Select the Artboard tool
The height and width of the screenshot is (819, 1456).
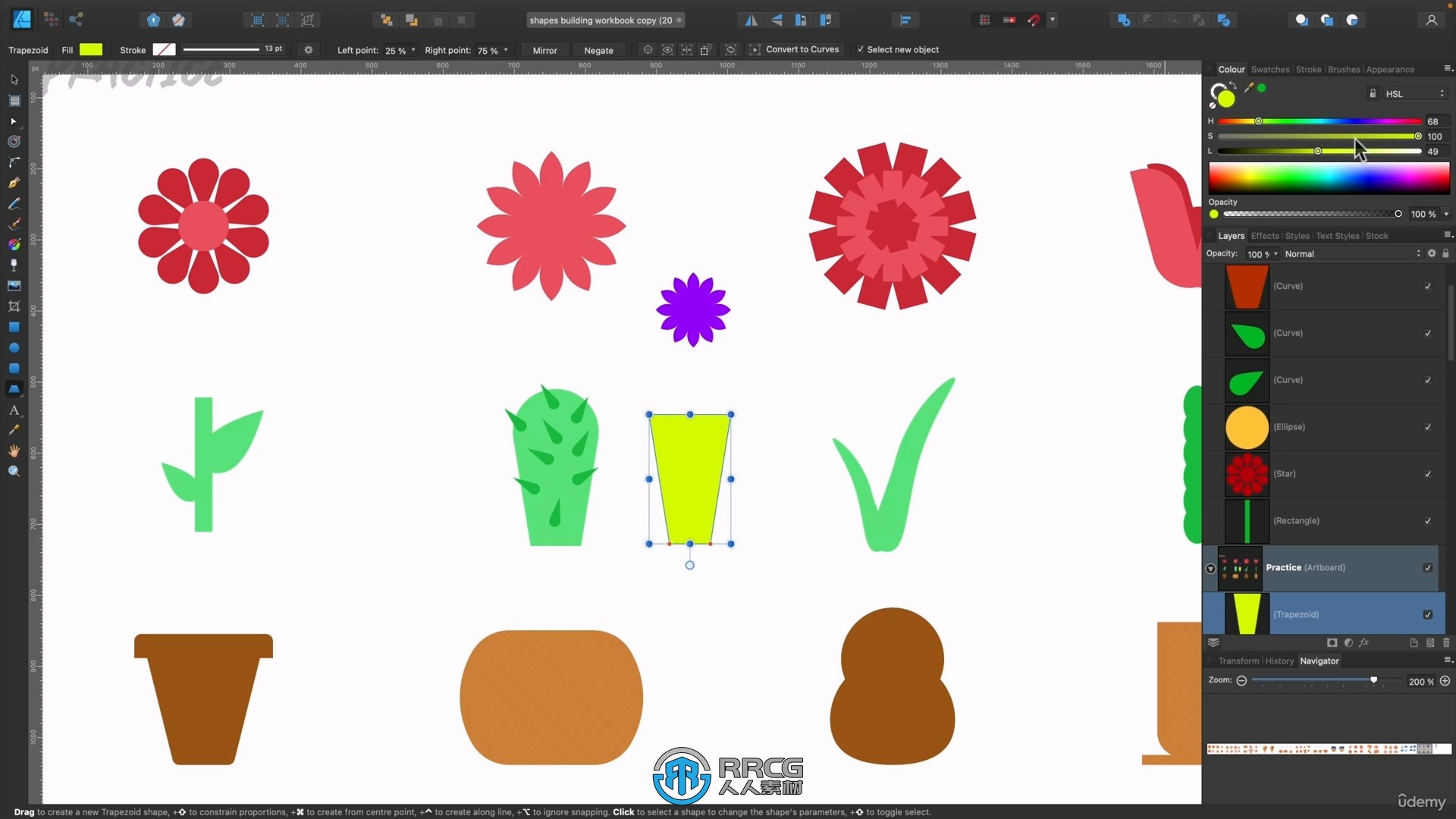[14, 100]
